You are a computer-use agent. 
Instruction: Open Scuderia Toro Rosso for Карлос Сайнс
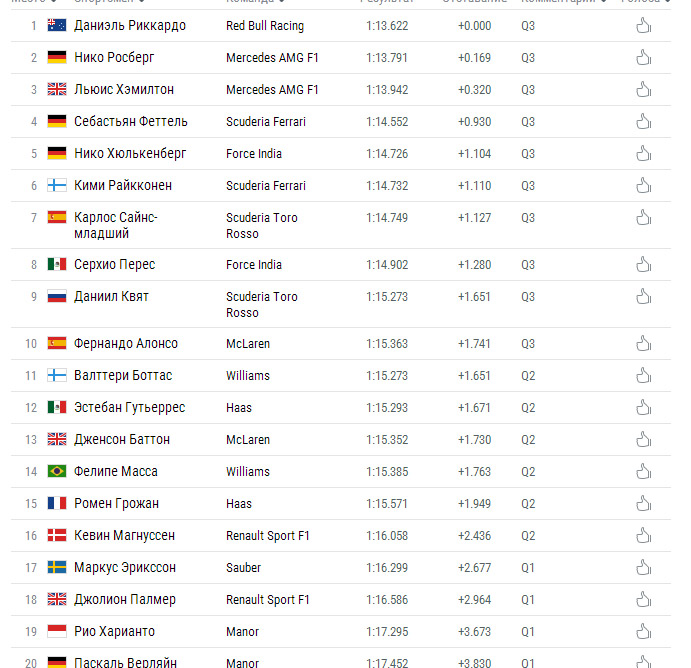pos(262,226)
